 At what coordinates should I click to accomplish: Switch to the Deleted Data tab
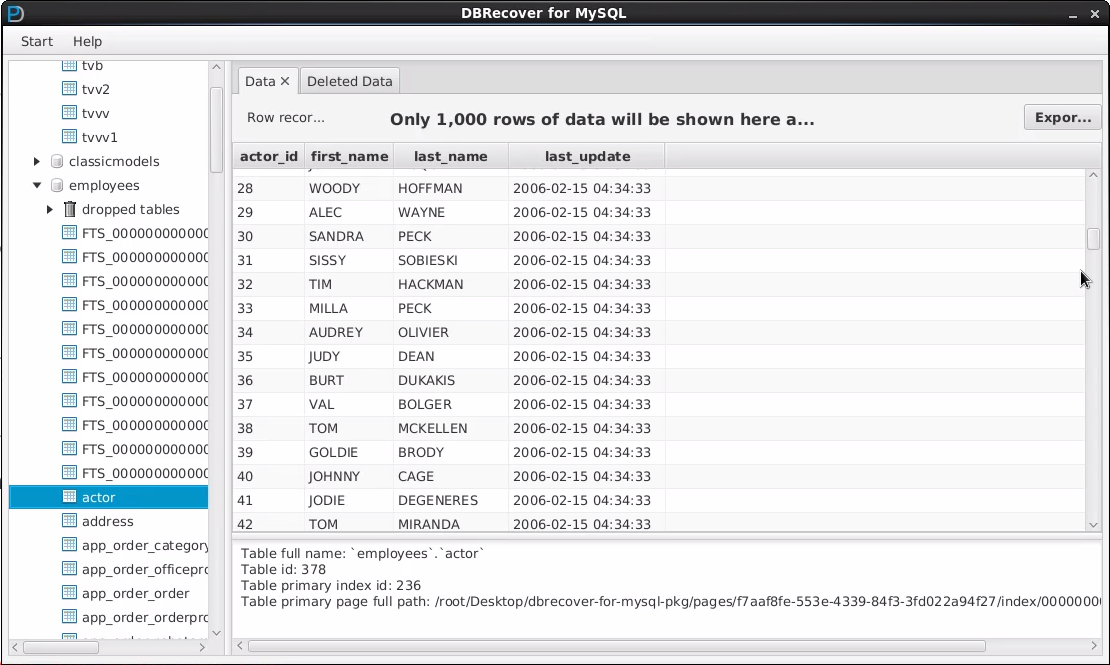[349, 81]
